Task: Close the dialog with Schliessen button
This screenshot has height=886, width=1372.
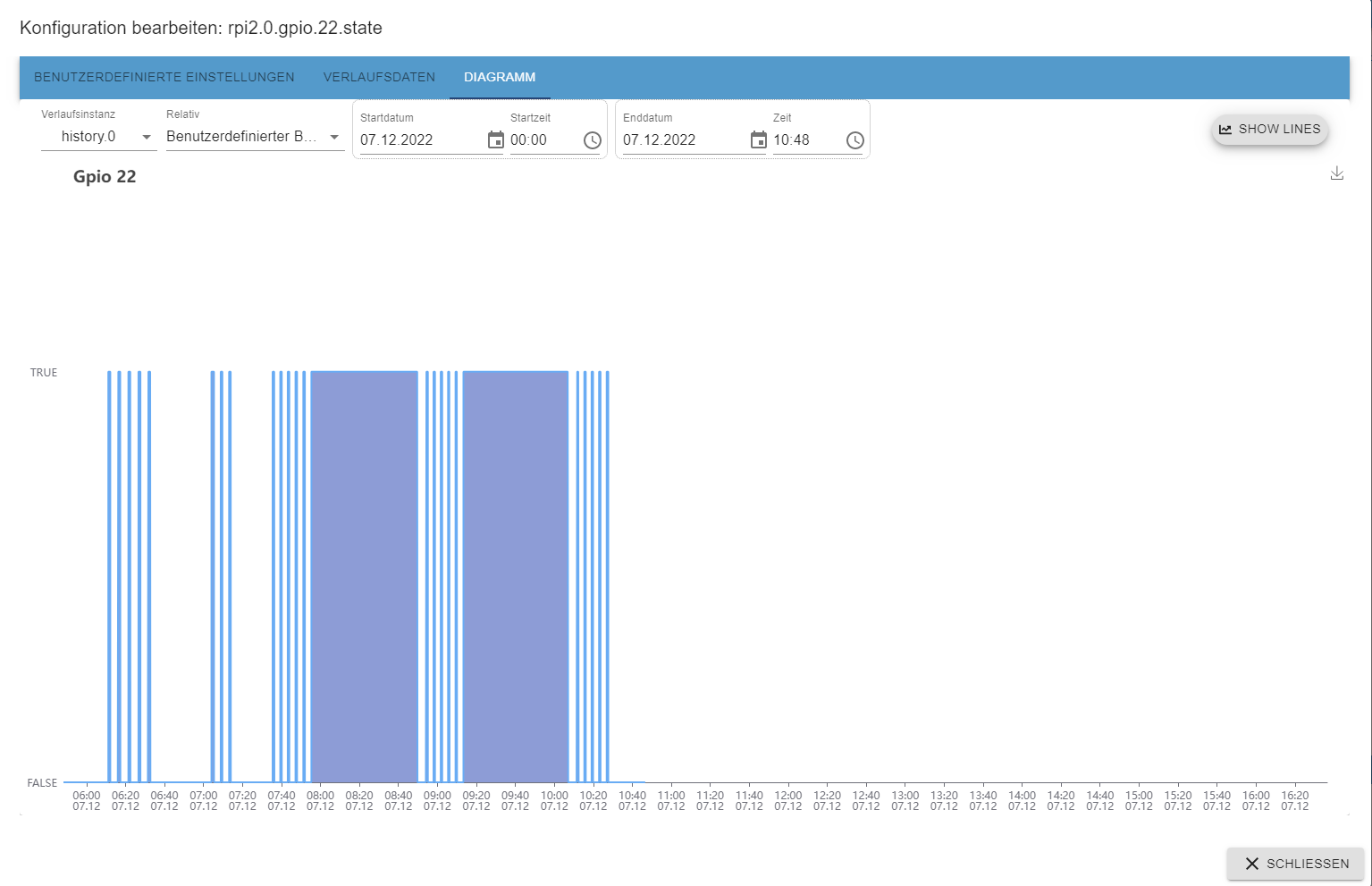Action: click(x=1295, y=864)
